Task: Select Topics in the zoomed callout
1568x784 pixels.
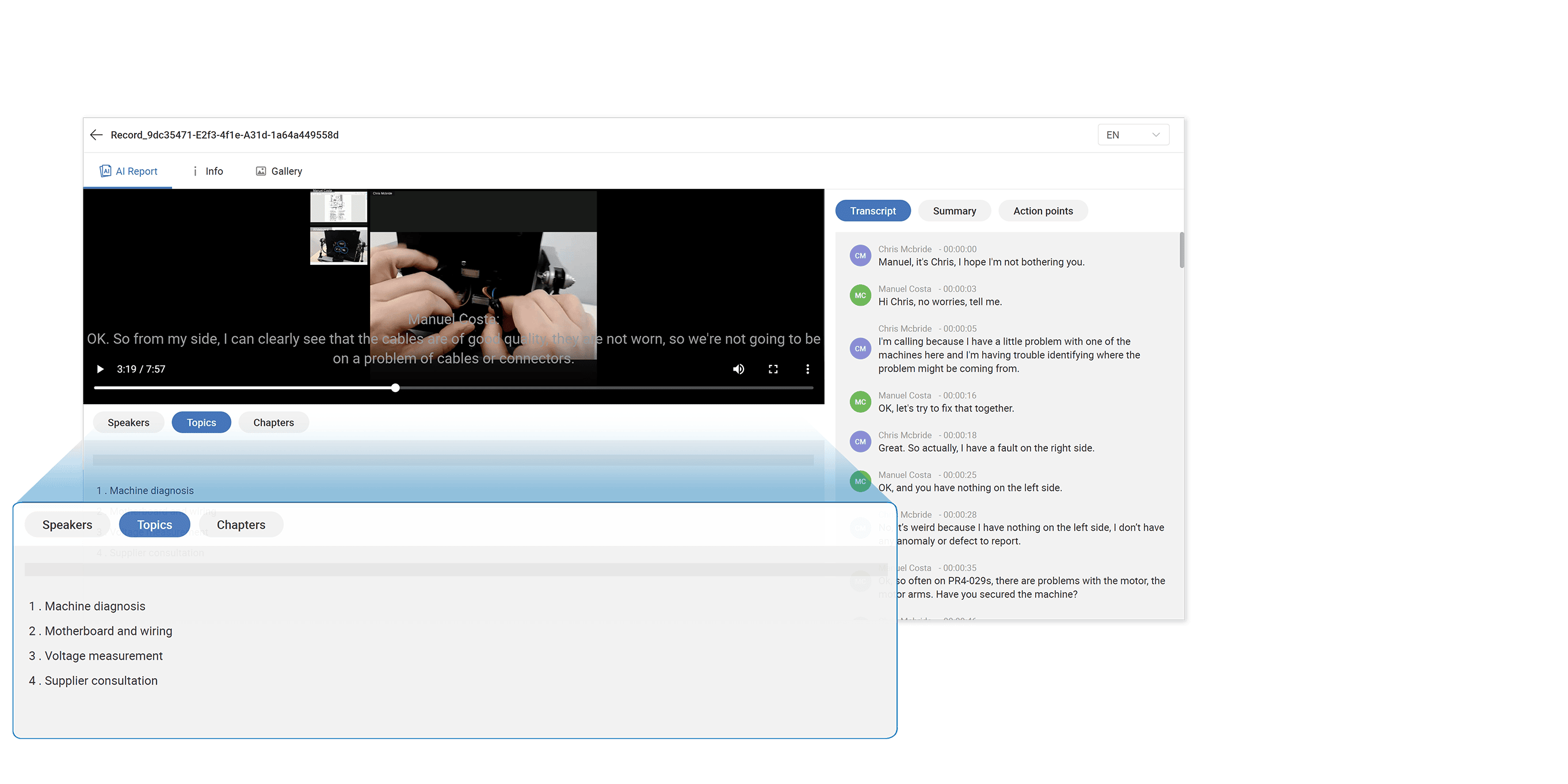Action: (x=155, y=525)
